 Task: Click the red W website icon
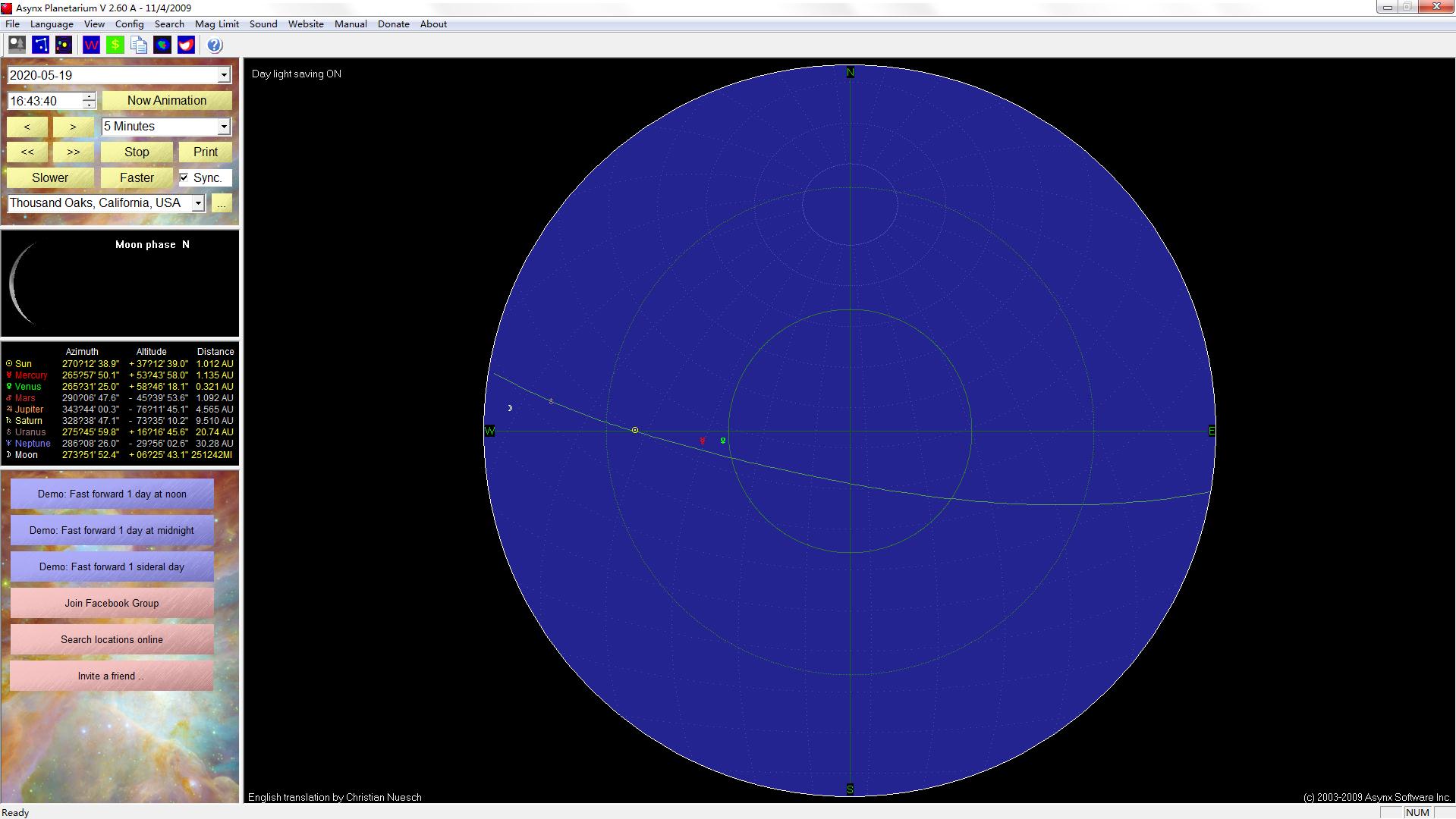pos(91,45)
